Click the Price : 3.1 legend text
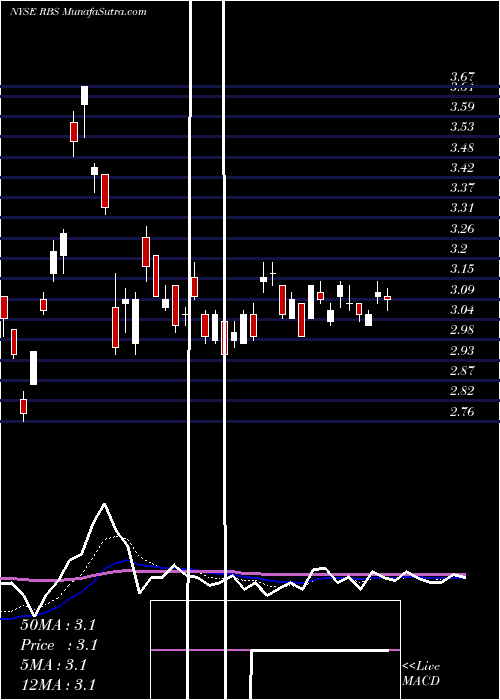 [x=59, y=645]
